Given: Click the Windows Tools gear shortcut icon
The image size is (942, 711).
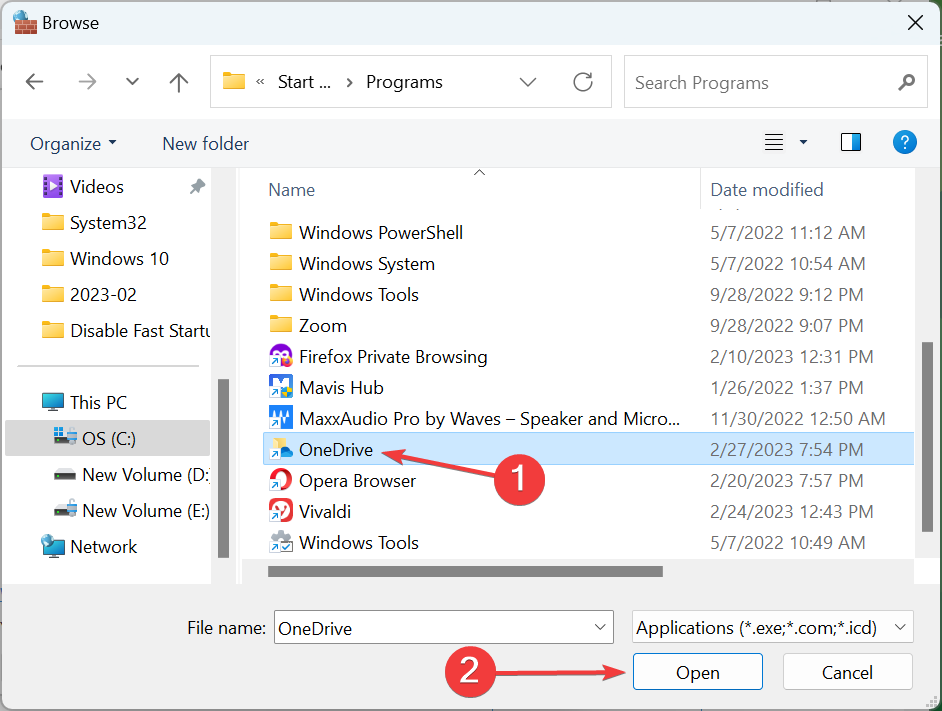Looking at the screenshot, I should tap(281, 542).
